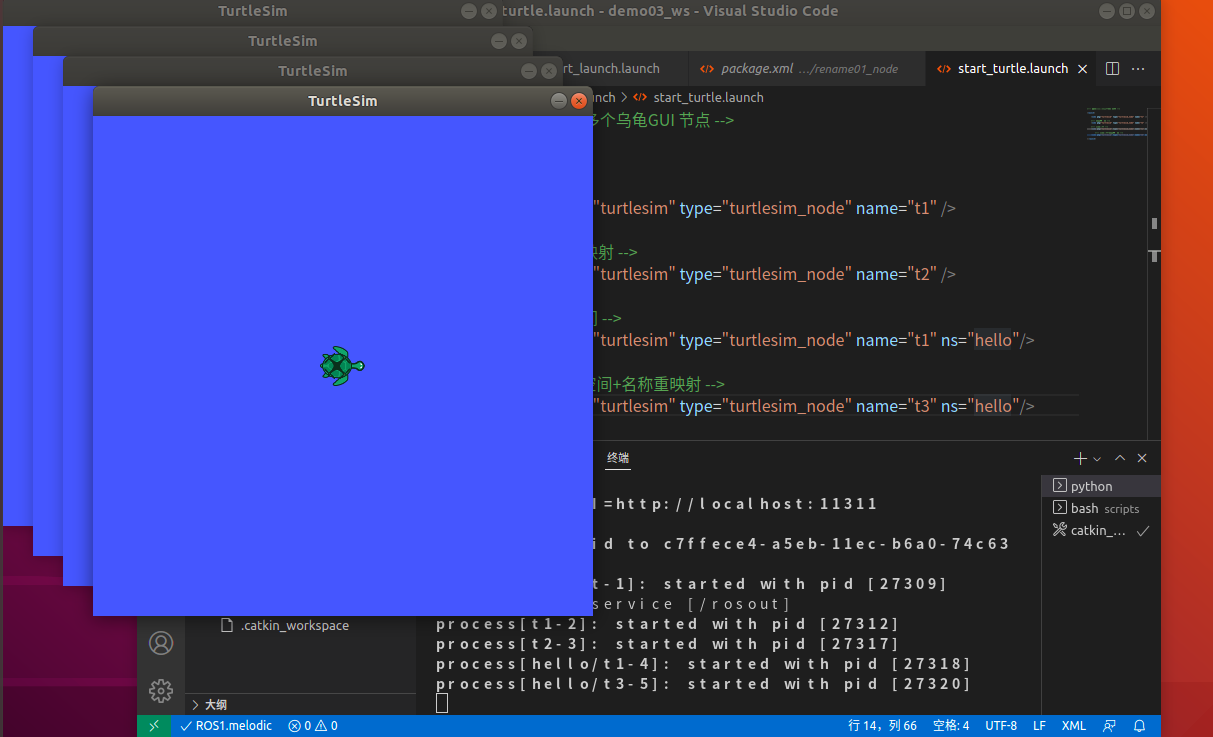Click the remote window indicator icon
Screen dimensions: 1213x737
154,726
